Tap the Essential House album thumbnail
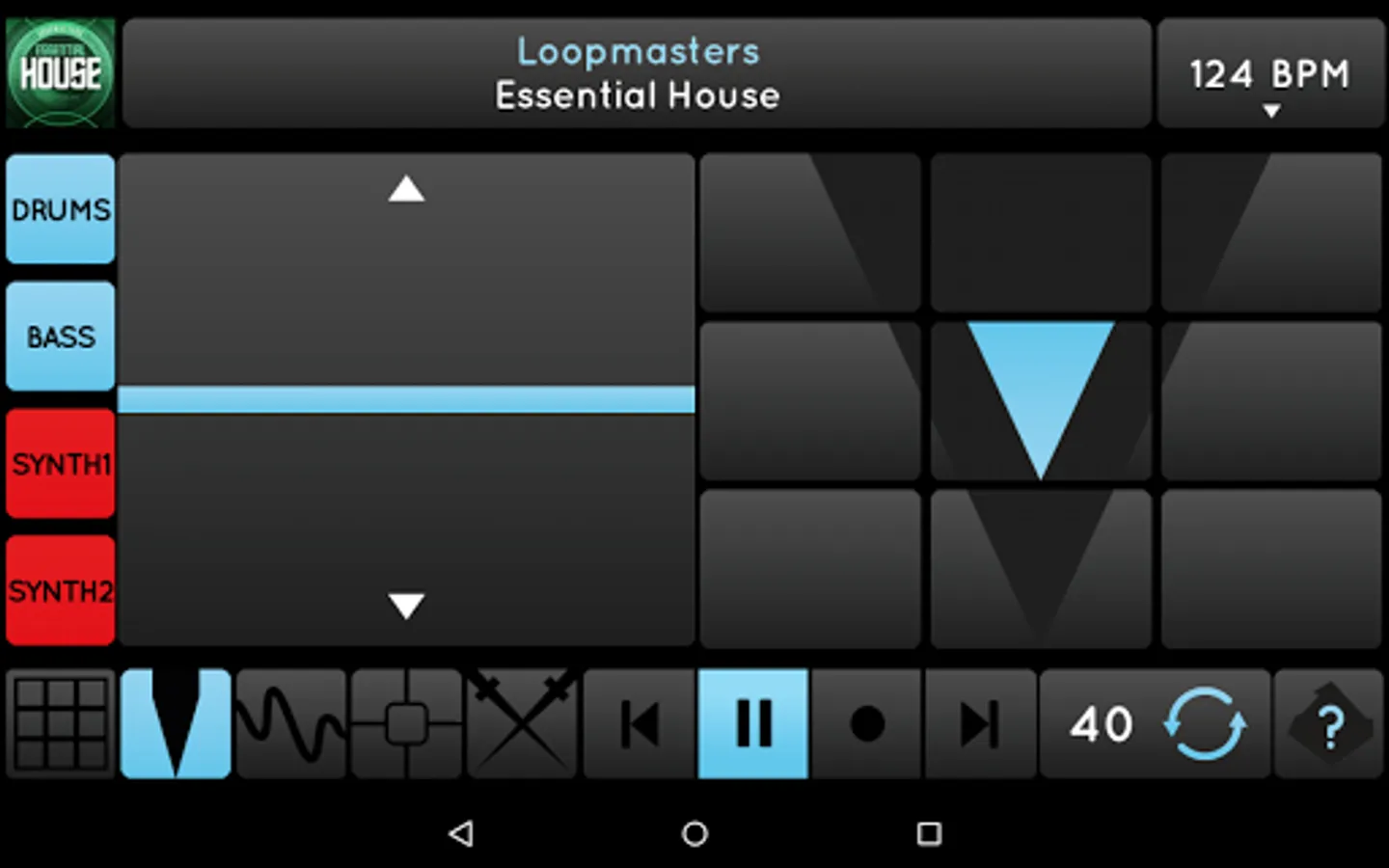The width and height of the screenshot is (1389, 868). coord(61,73)
